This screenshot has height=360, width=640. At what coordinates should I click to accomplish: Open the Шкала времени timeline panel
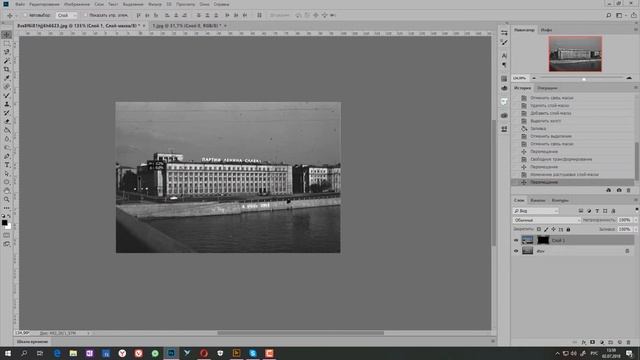click(x=32, y=342)
